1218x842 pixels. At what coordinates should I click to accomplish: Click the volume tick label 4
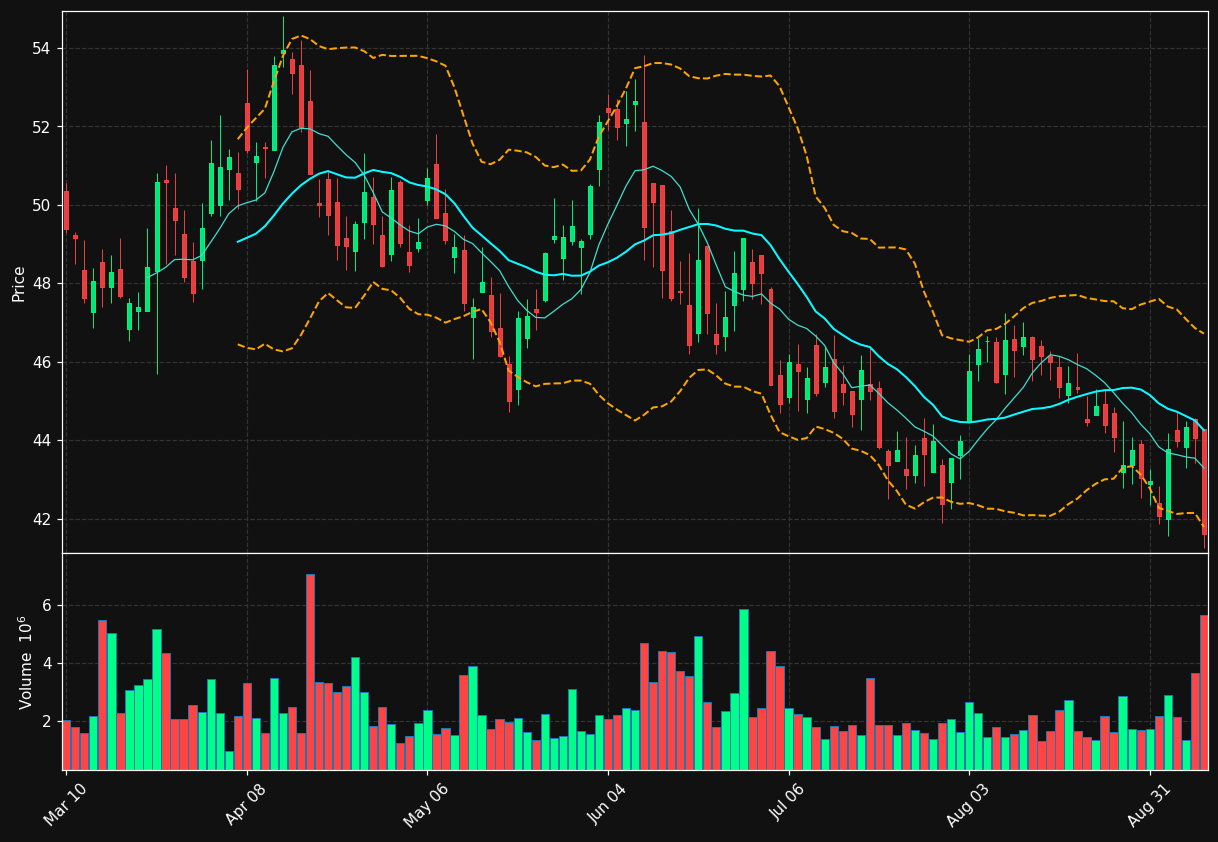click(47, 664)
